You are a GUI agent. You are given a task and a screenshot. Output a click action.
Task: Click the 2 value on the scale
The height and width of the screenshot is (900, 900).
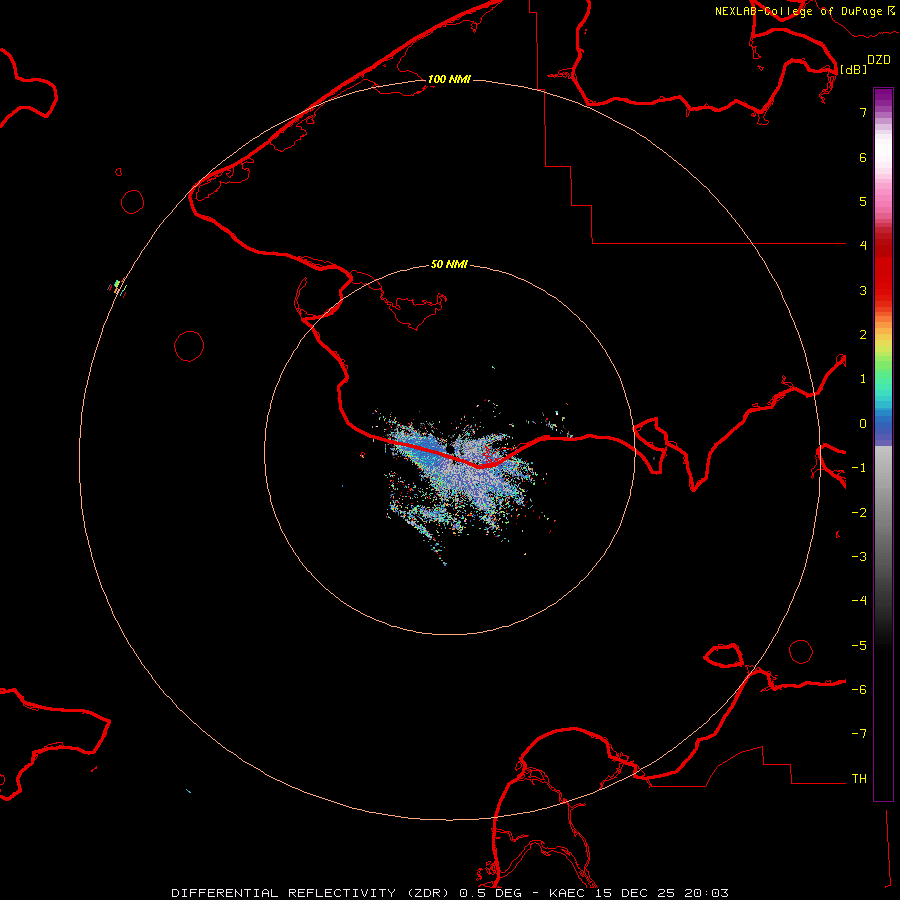[863, 335]
